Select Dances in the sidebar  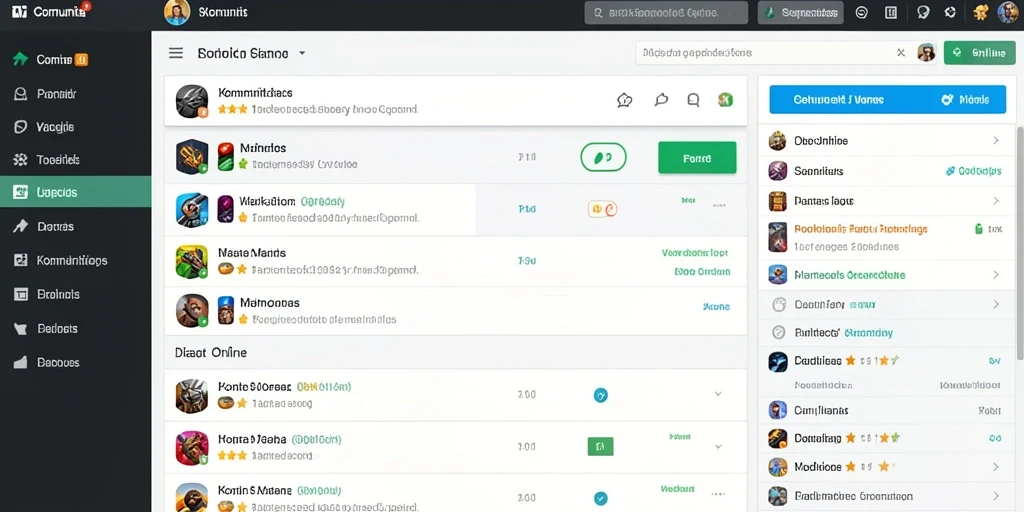75,227
